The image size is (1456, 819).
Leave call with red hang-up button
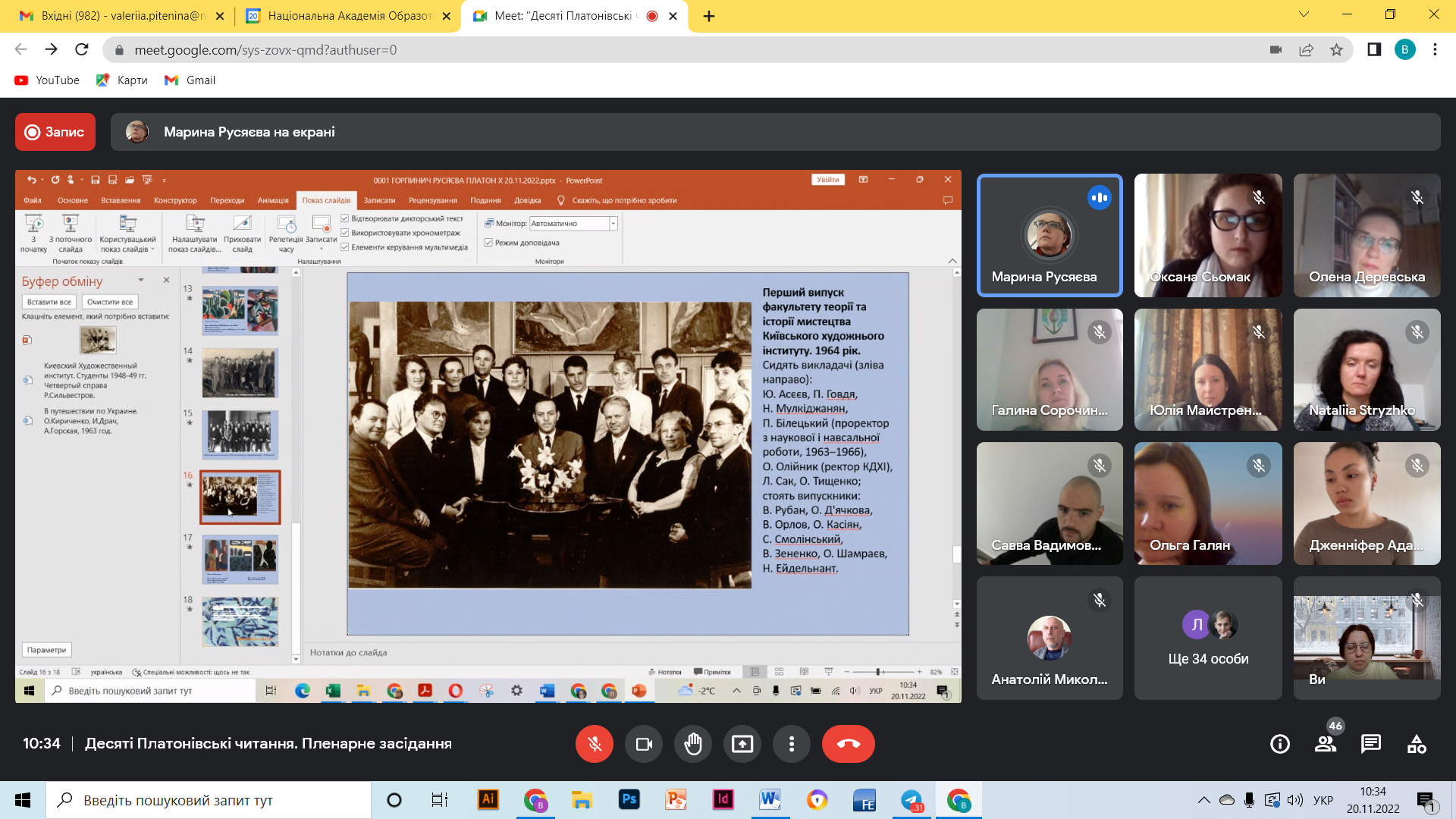849,744
